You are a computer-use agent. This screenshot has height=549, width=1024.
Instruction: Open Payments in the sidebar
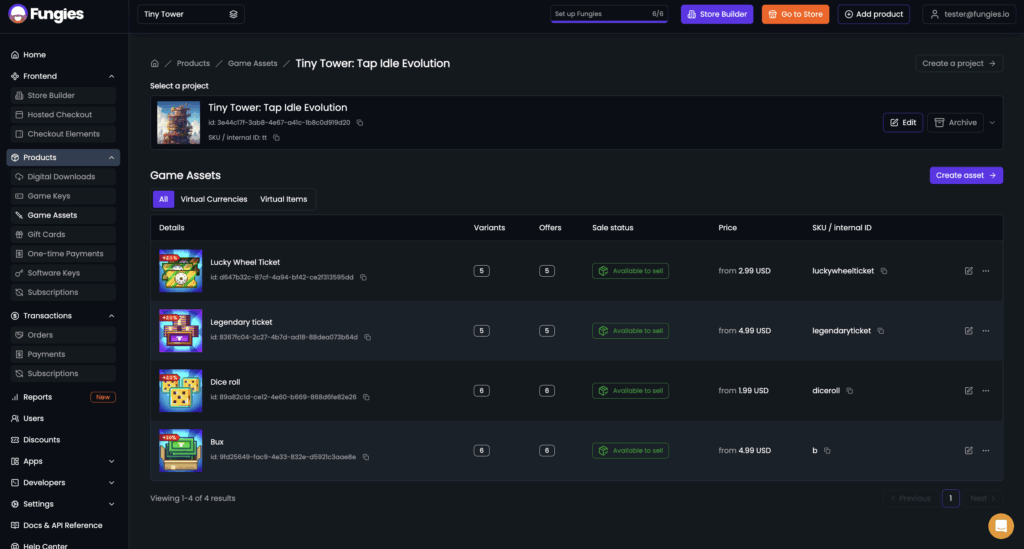coord(63,354)
